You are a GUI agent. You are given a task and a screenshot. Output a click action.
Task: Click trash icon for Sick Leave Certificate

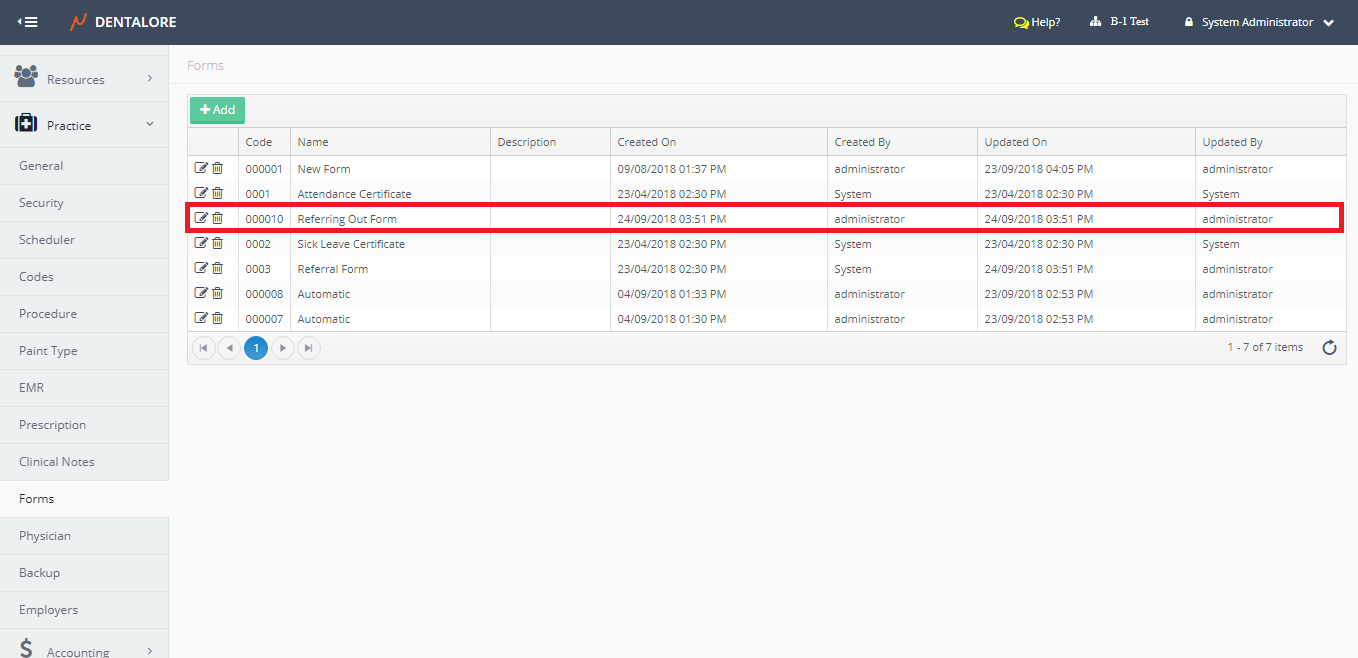tap(217, 243)
